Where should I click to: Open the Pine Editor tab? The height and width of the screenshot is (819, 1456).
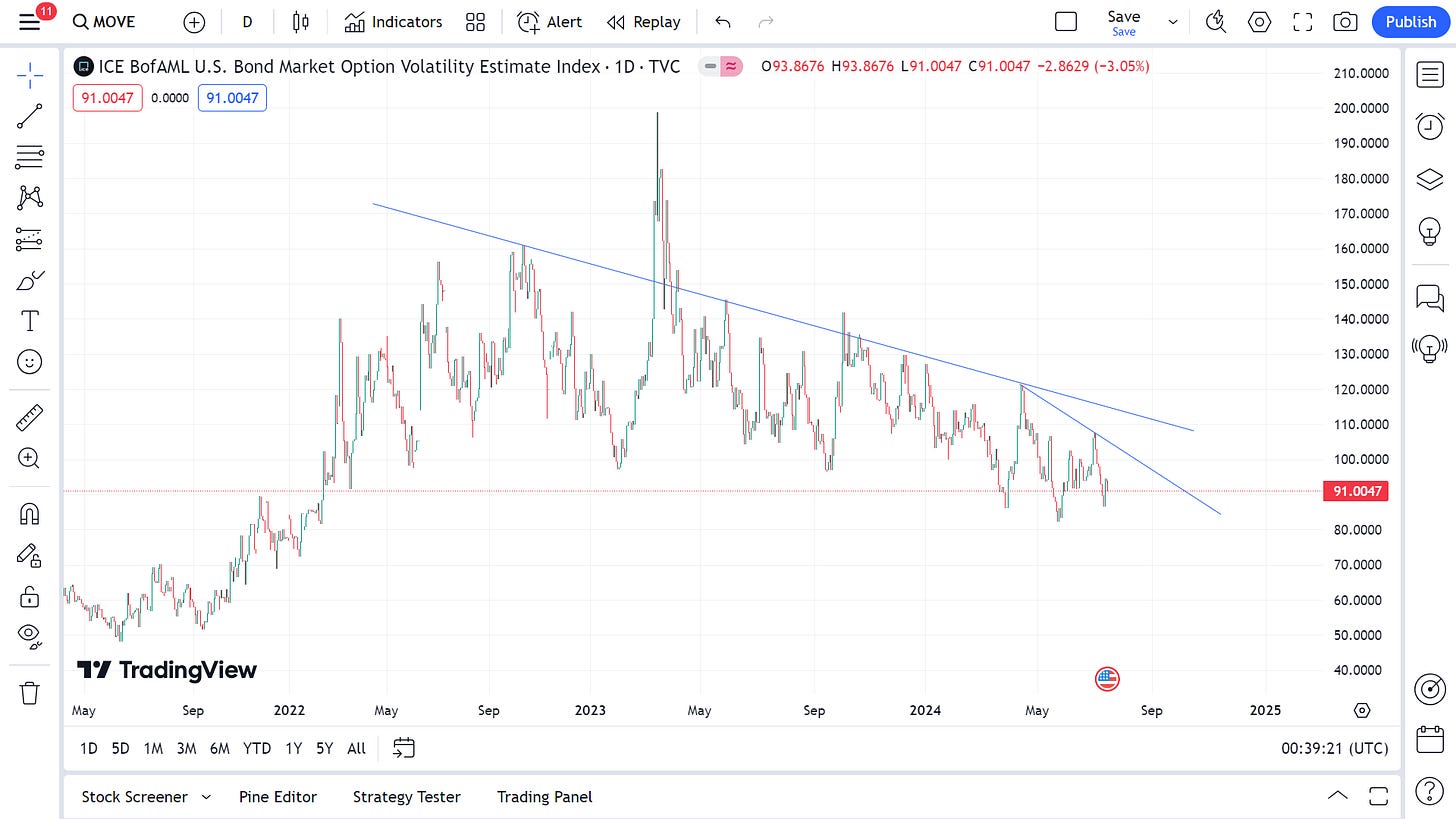pyautogui.click(x=278, y=797)
